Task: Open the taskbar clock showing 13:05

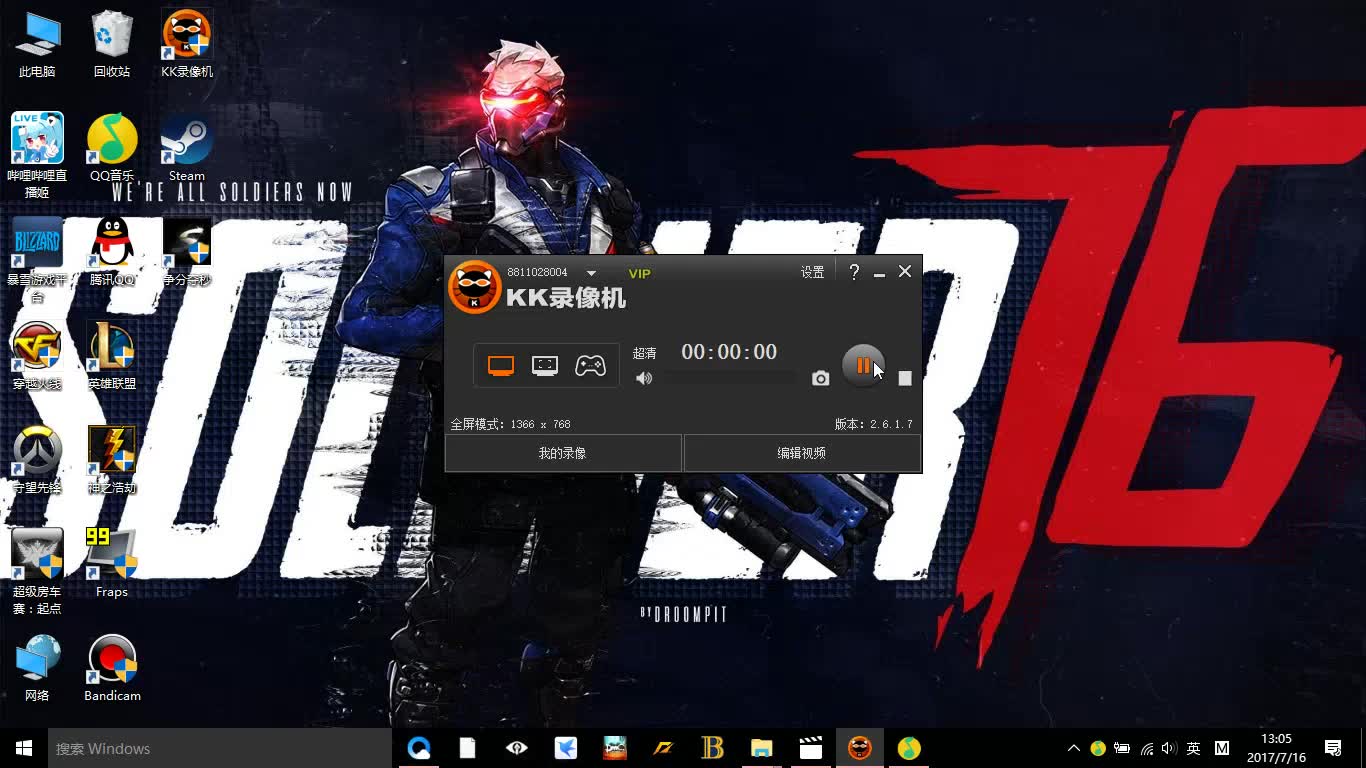Action: (x=1276, y=748)
